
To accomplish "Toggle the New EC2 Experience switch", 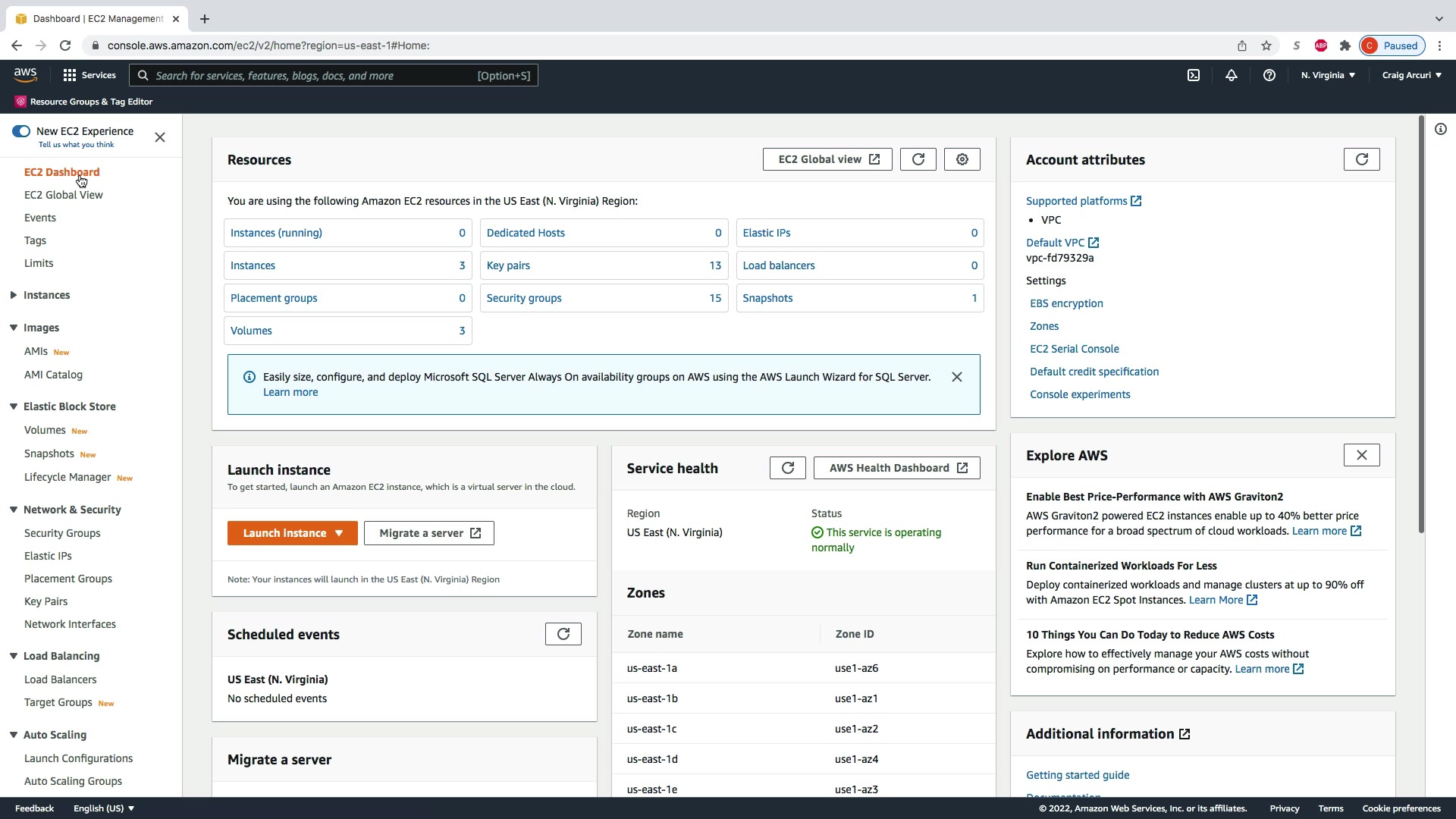I will tap(21, 131).
